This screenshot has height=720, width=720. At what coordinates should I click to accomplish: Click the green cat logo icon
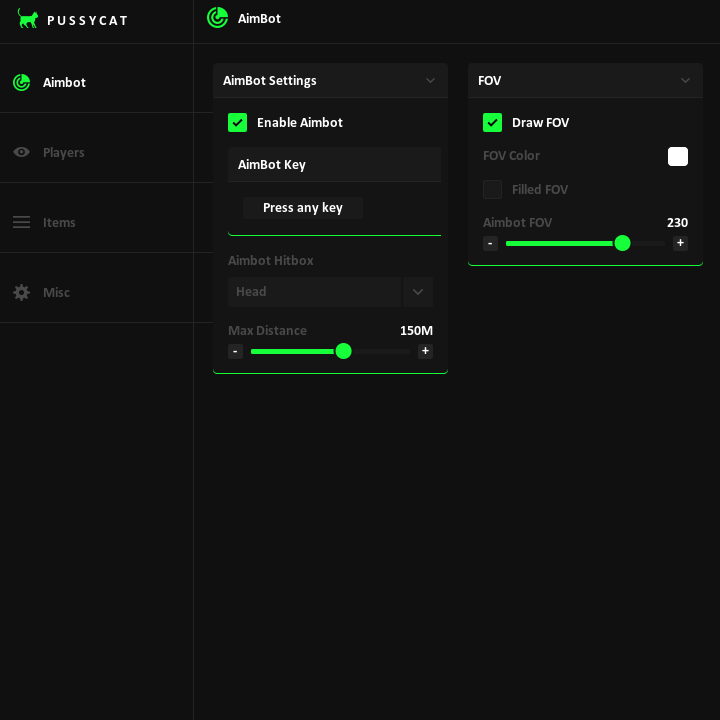(28, 18)
